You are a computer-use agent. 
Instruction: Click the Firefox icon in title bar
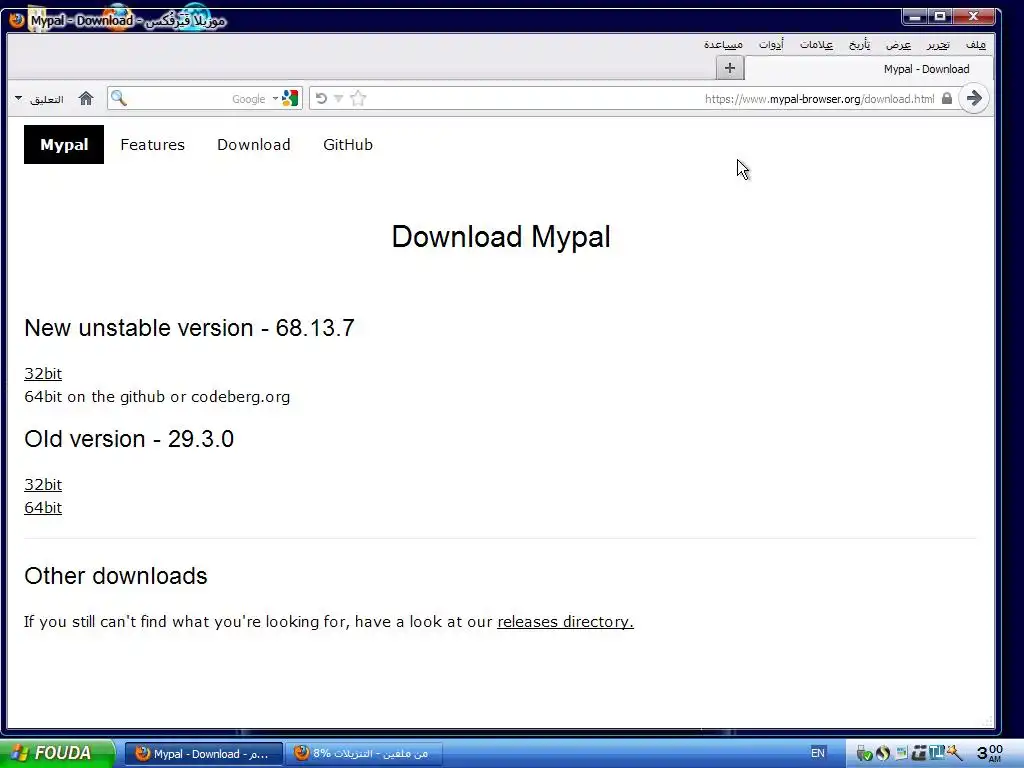point(17,20)
